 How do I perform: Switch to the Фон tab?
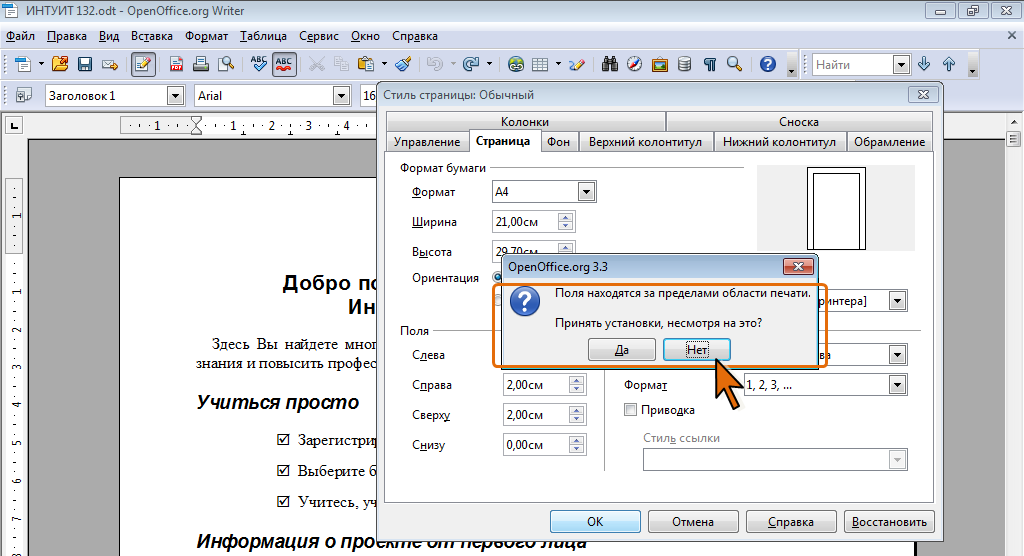point(558,142)
